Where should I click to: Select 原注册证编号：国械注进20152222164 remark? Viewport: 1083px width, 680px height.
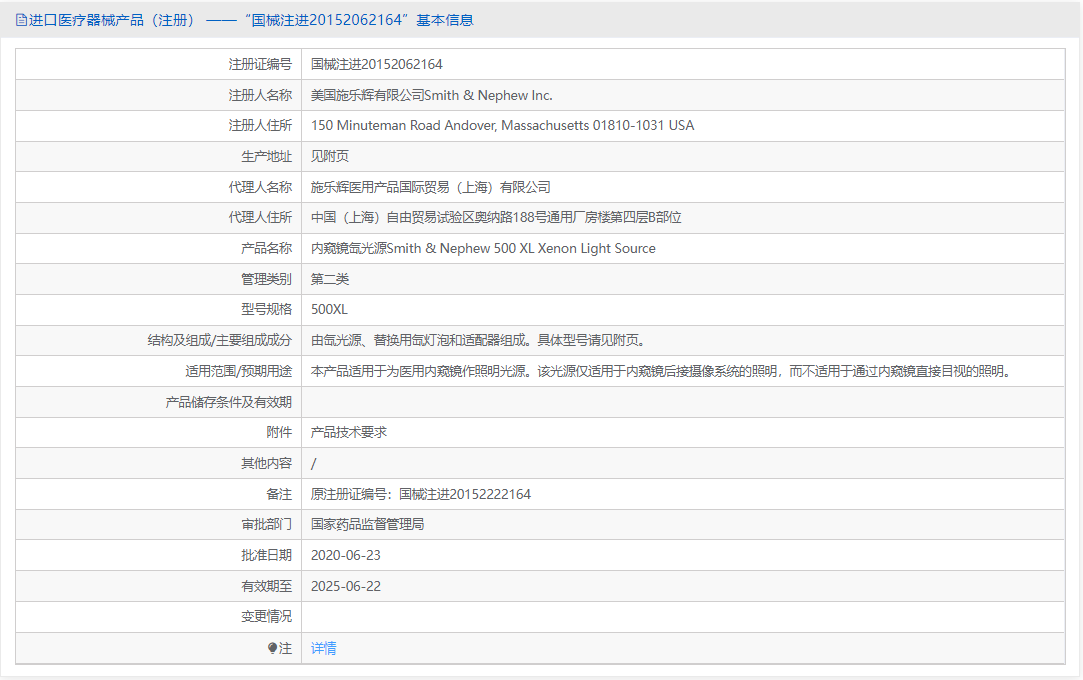[421, 494]
